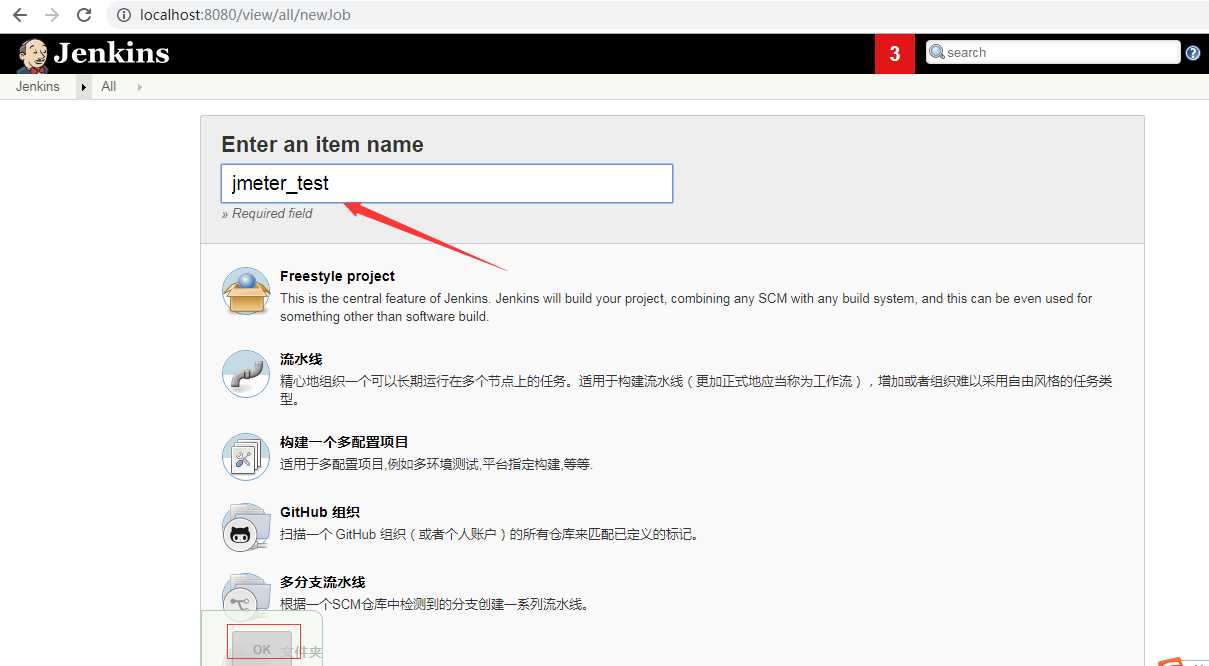The width and height of the screenshot is (1209, 666).
Task: Choose the 多分支流水线 item title
Action: click(323, 582)
